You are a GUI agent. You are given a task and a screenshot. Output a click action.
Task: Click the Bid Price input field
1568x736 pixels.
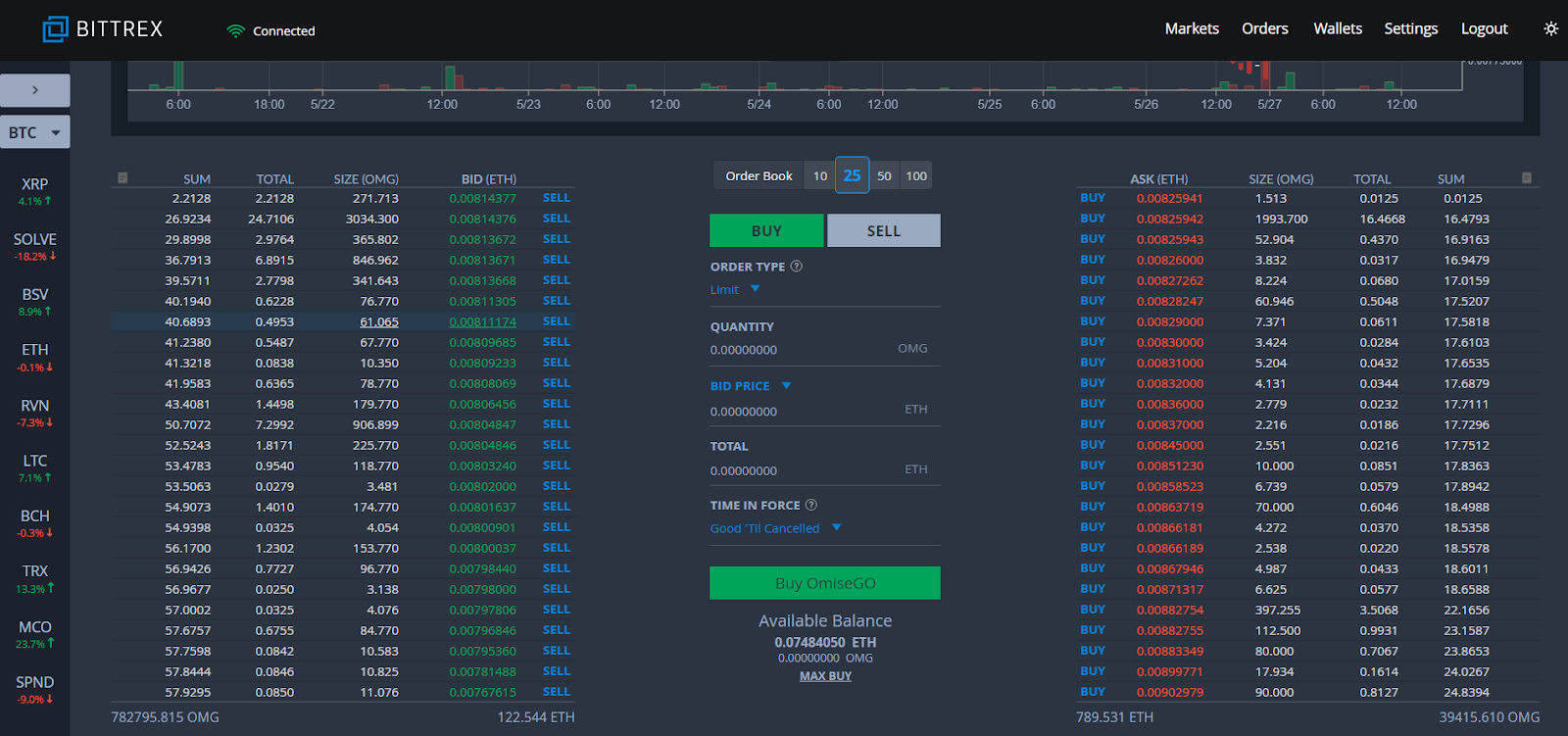click(x=825, y=412)
